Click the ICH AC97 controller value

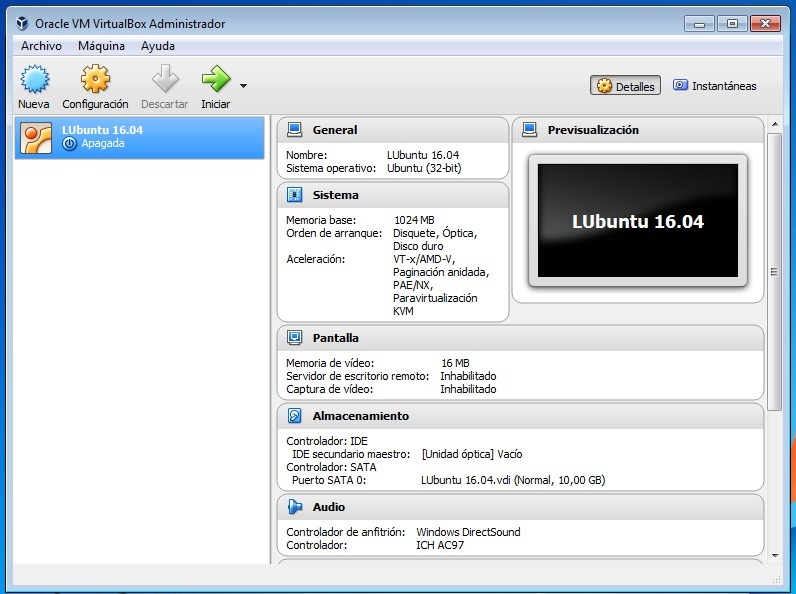point(440,545)
